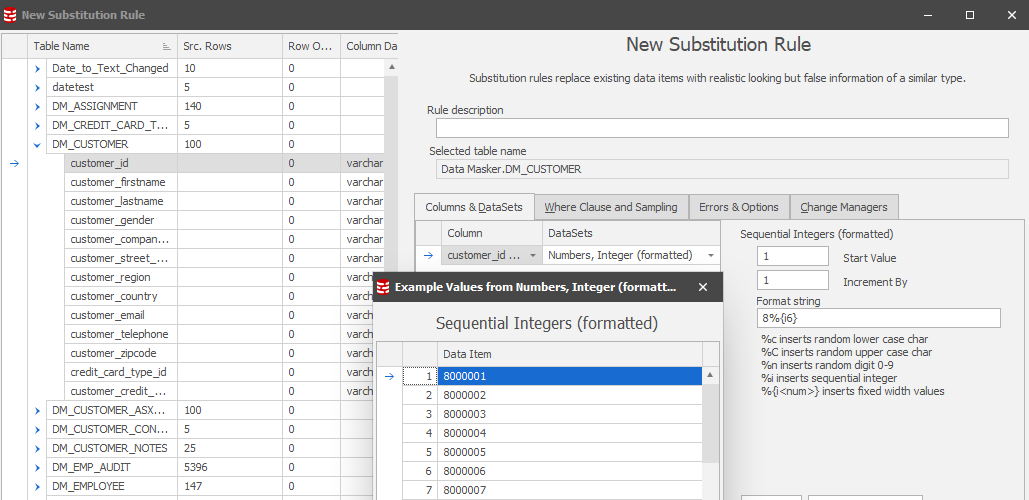Click the app icon in the title bar

click(10, 15)
